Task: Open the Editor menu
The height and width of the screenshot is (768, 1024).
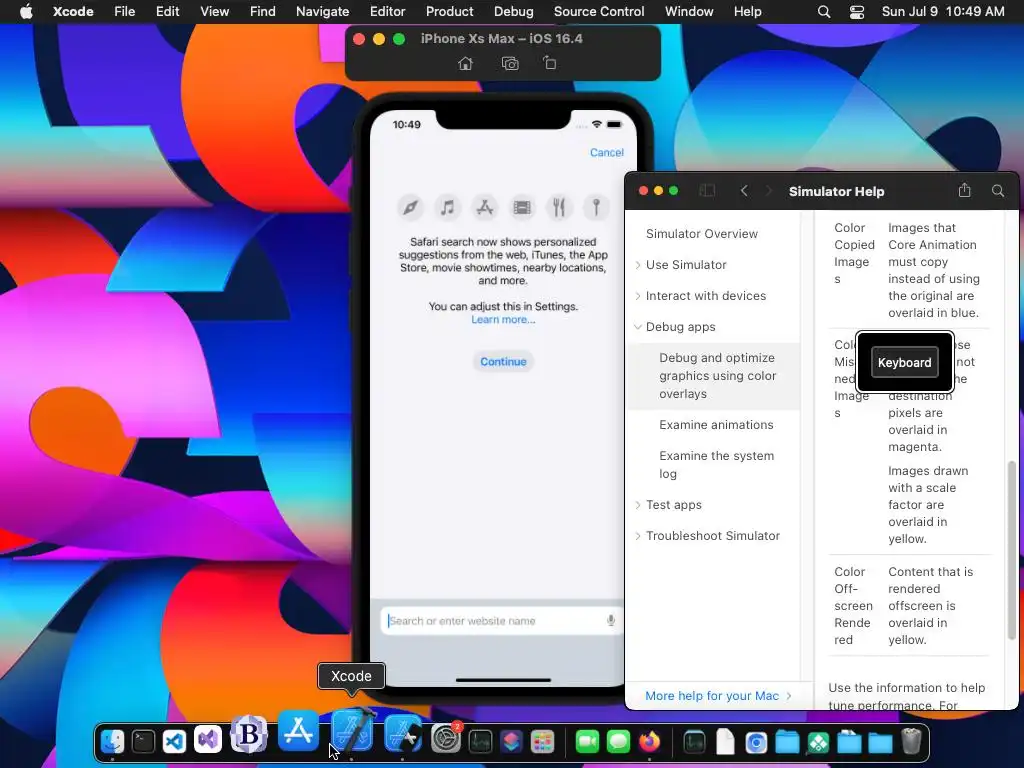Action: [387, 12]
